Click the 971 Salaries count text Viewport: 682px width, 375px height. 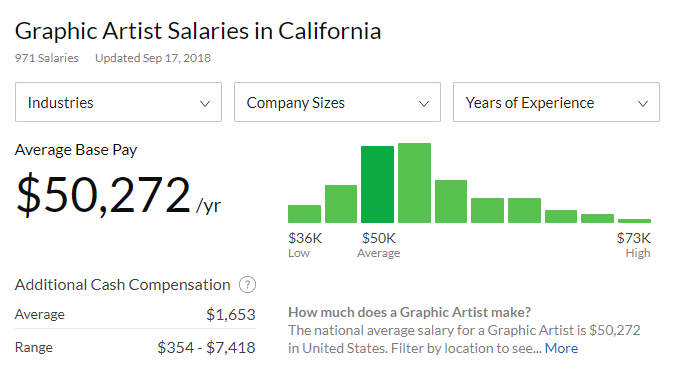[47, 58]
